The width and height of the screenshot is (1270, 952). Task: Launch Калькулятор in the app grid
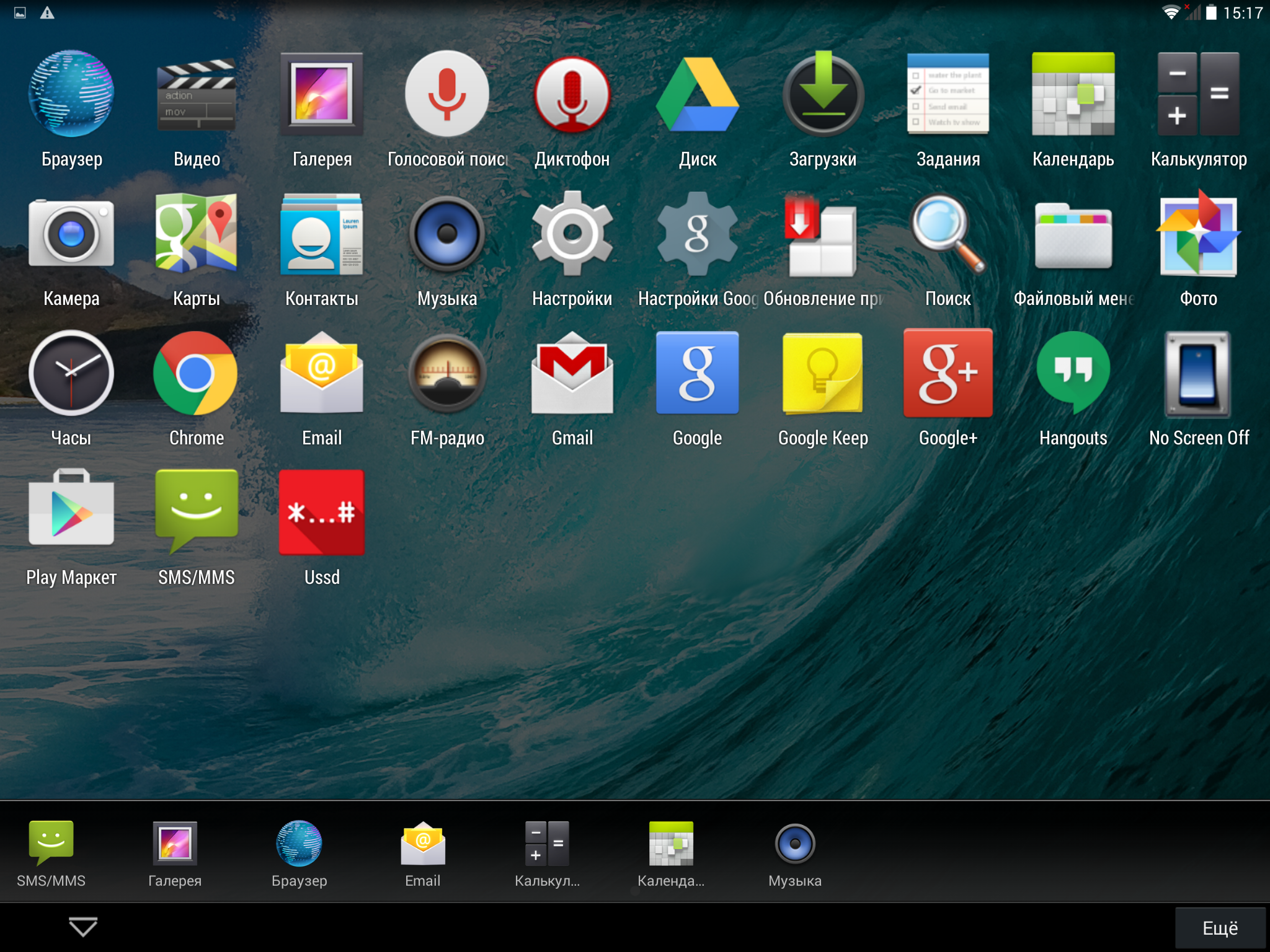click(x=1199, y=110)
